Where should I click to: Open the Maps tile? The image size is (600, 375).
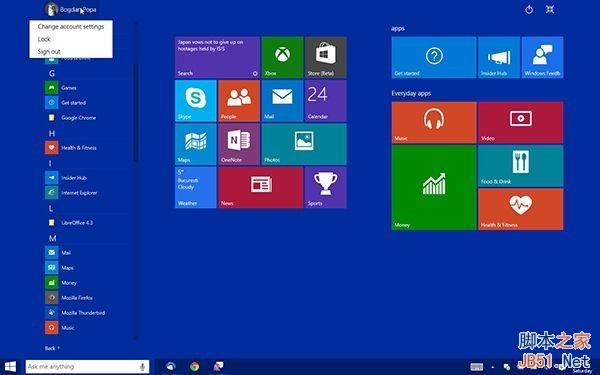(196, 144)
